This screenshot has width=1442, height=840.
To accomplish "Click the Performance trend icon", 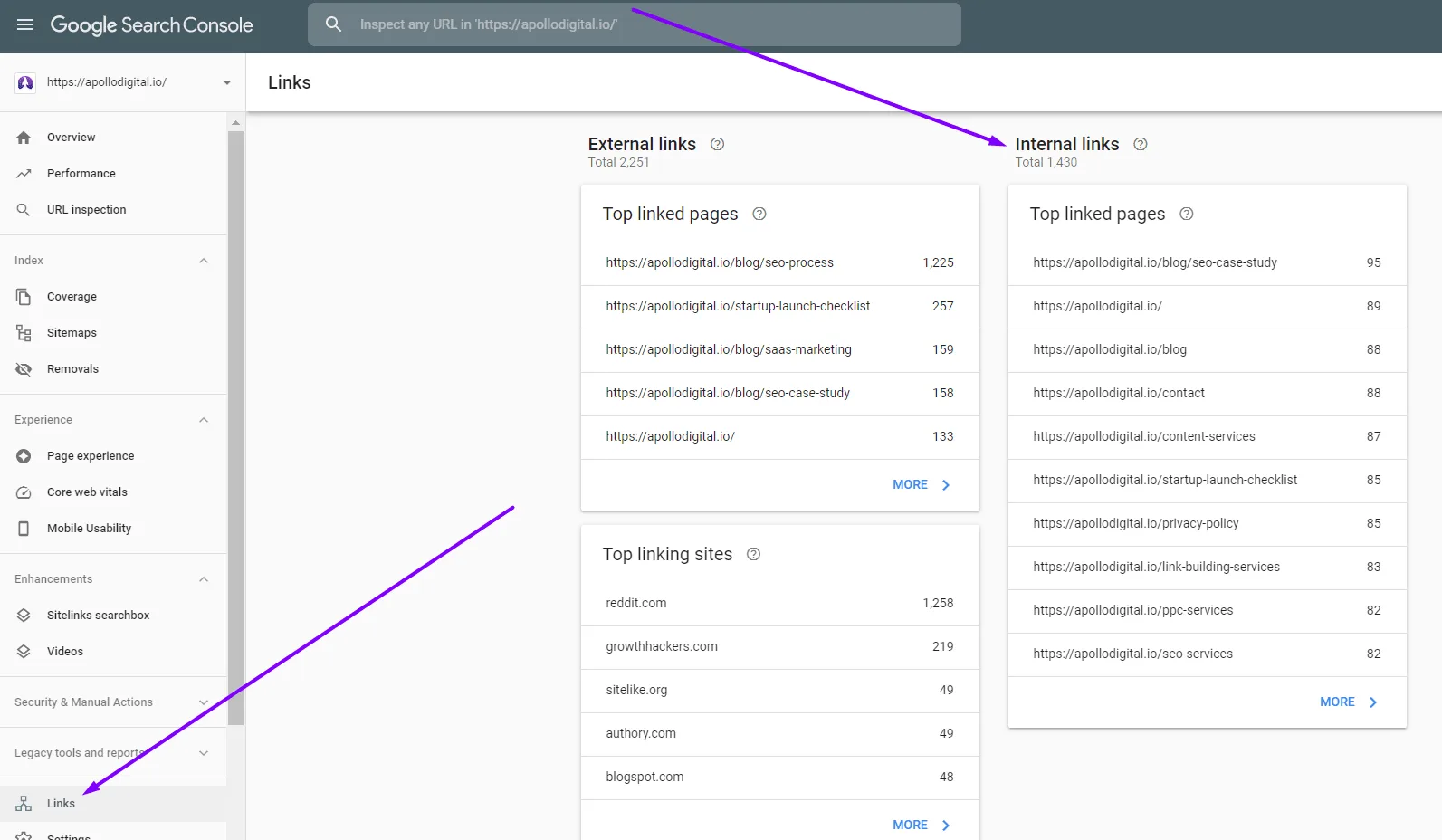I will coord(24,174).
